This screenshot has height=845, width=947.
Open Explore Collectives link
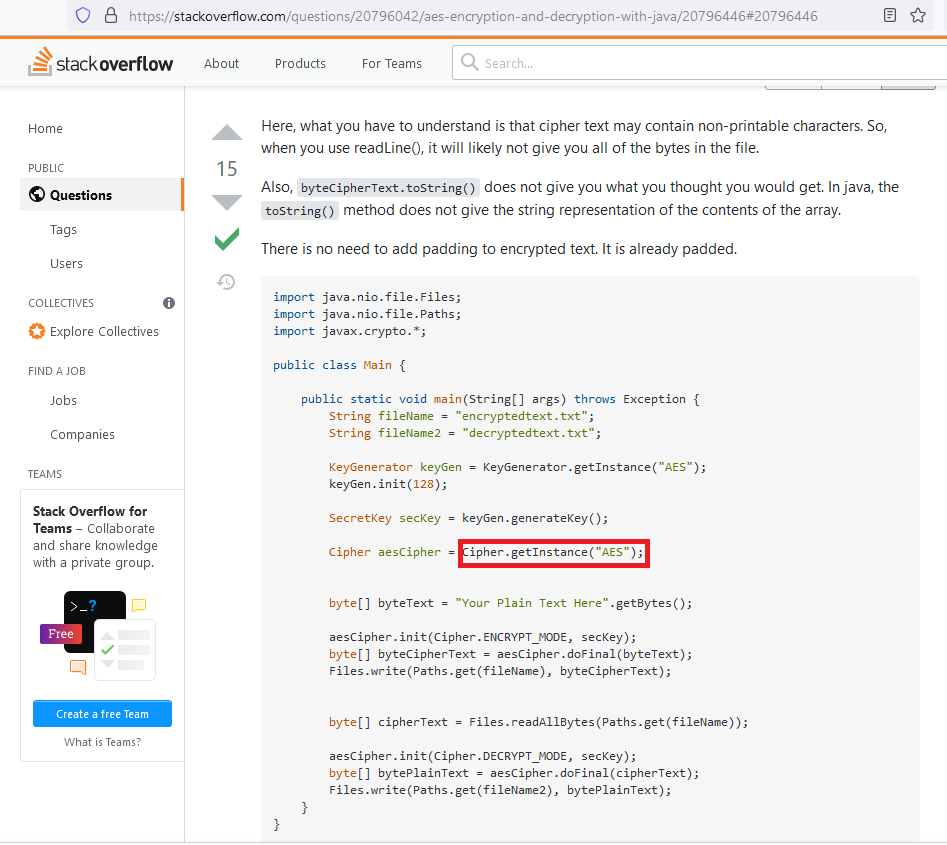coord(104,332)
